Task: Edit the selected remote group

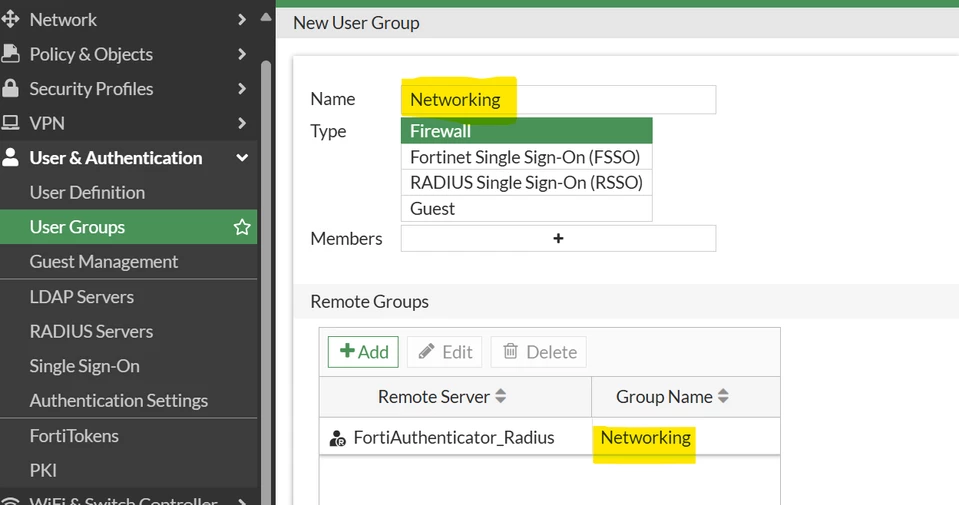Action: click(x=445, y=352)
